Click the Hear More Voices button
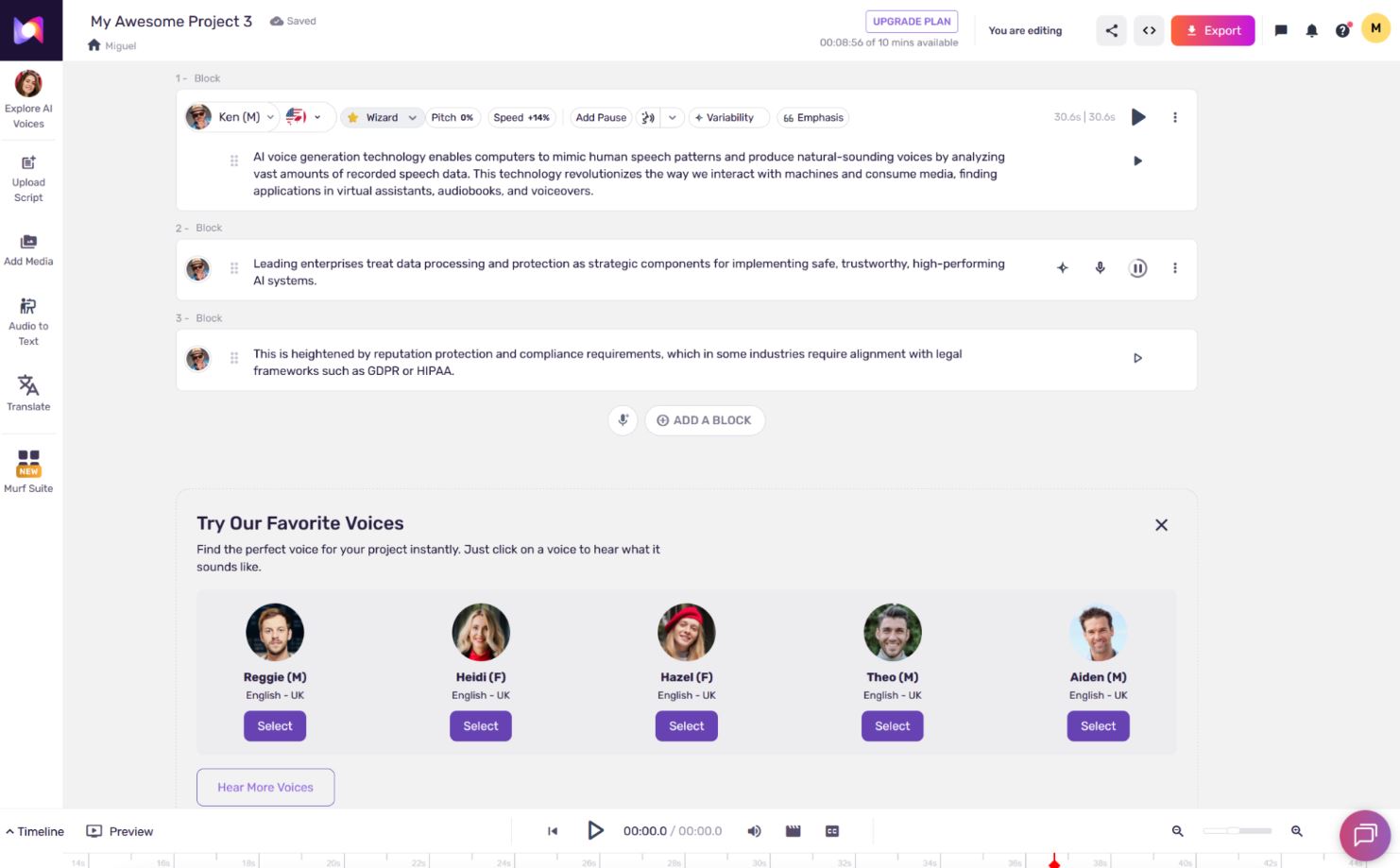This screenshot has width=1400, height=868. coord(265,787)
